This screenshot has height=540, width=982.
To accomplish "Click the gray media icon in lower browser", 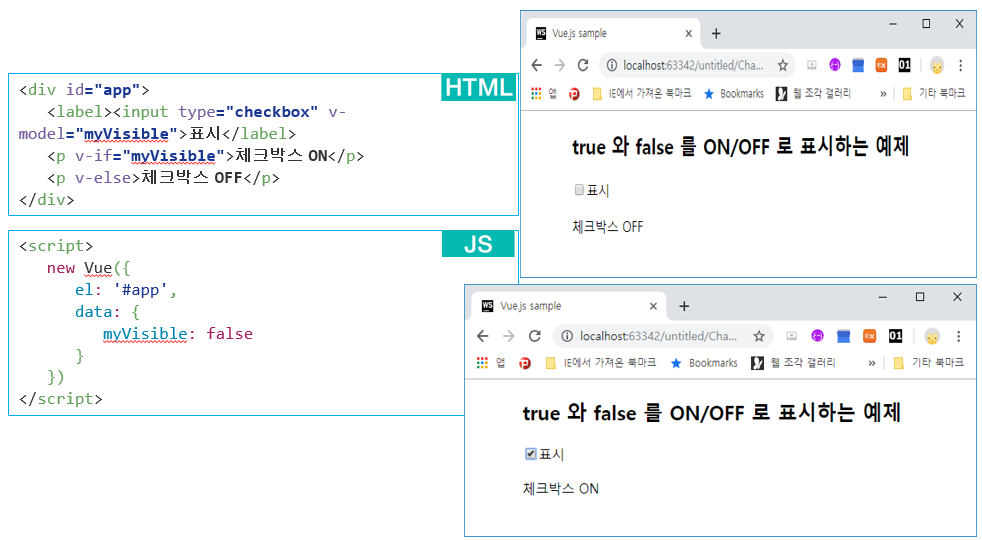I will coord(792,336).
